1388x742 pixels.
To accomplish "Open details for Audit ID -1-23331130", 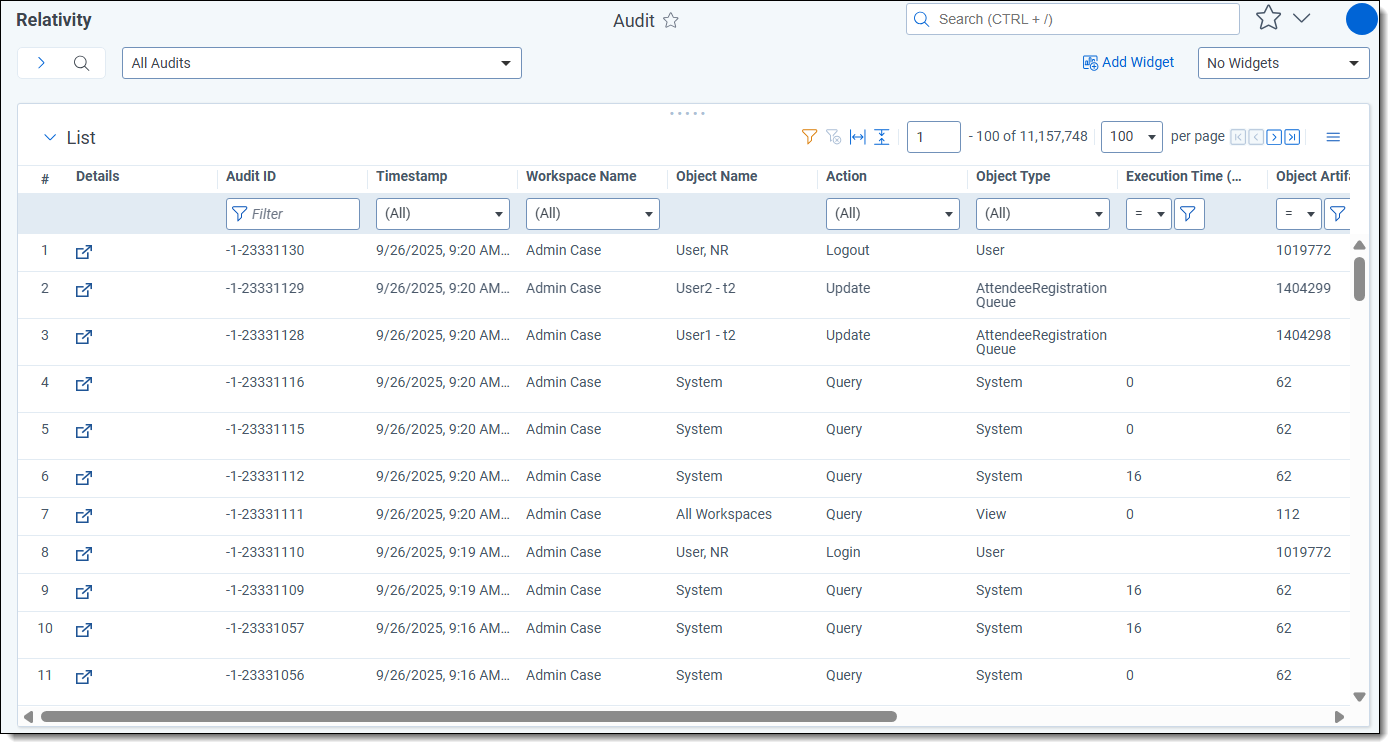I will coord(84,252).
